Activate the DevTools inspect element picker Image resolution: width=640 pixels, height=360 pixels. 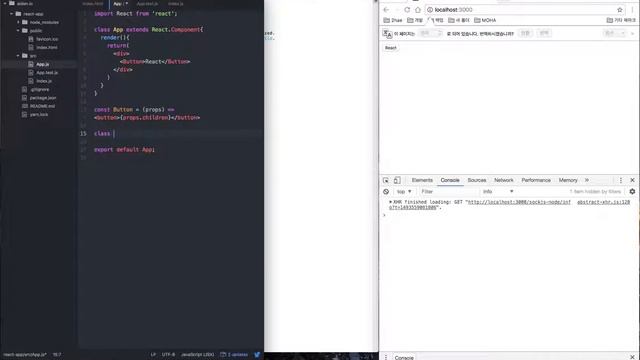click(386, 180)
